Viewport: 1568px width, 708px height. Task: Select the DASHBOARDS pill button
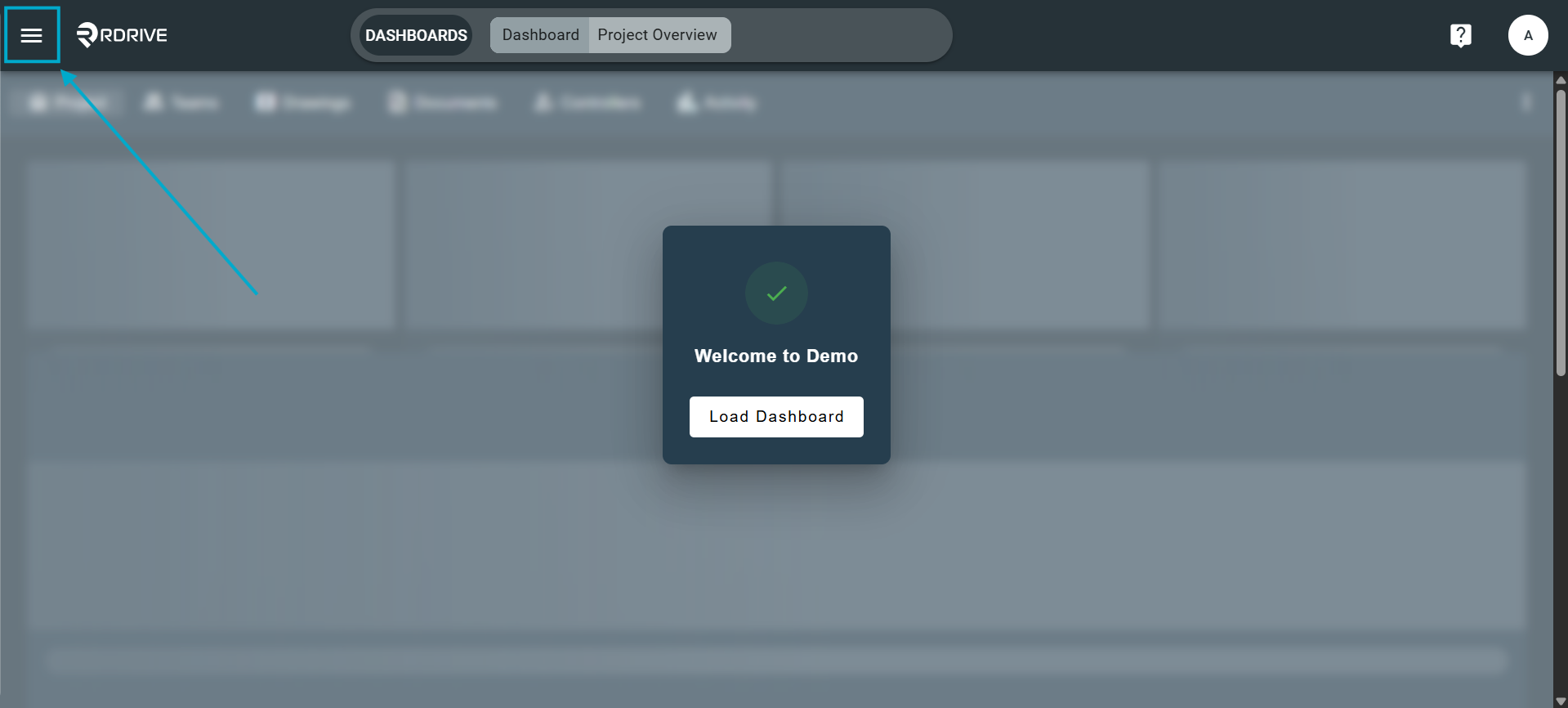click(416, 35)
